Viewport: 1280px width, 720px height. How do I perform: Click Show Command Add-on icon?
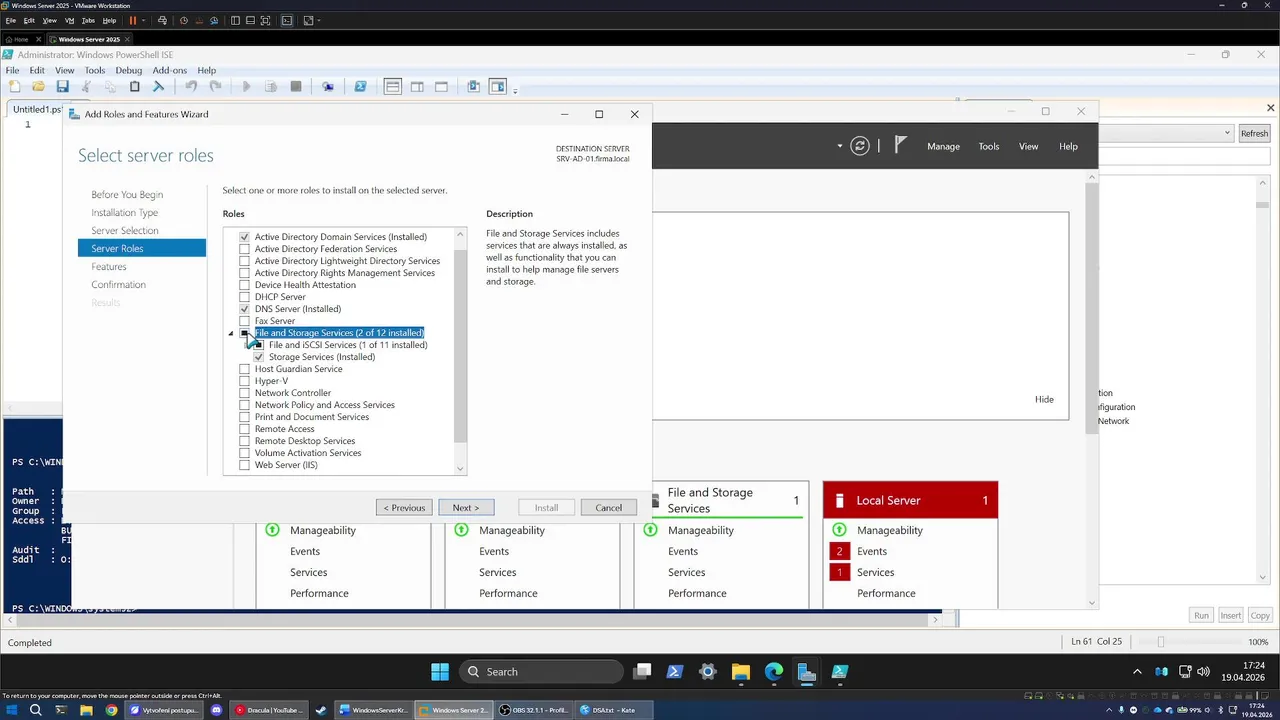[498, 87]
